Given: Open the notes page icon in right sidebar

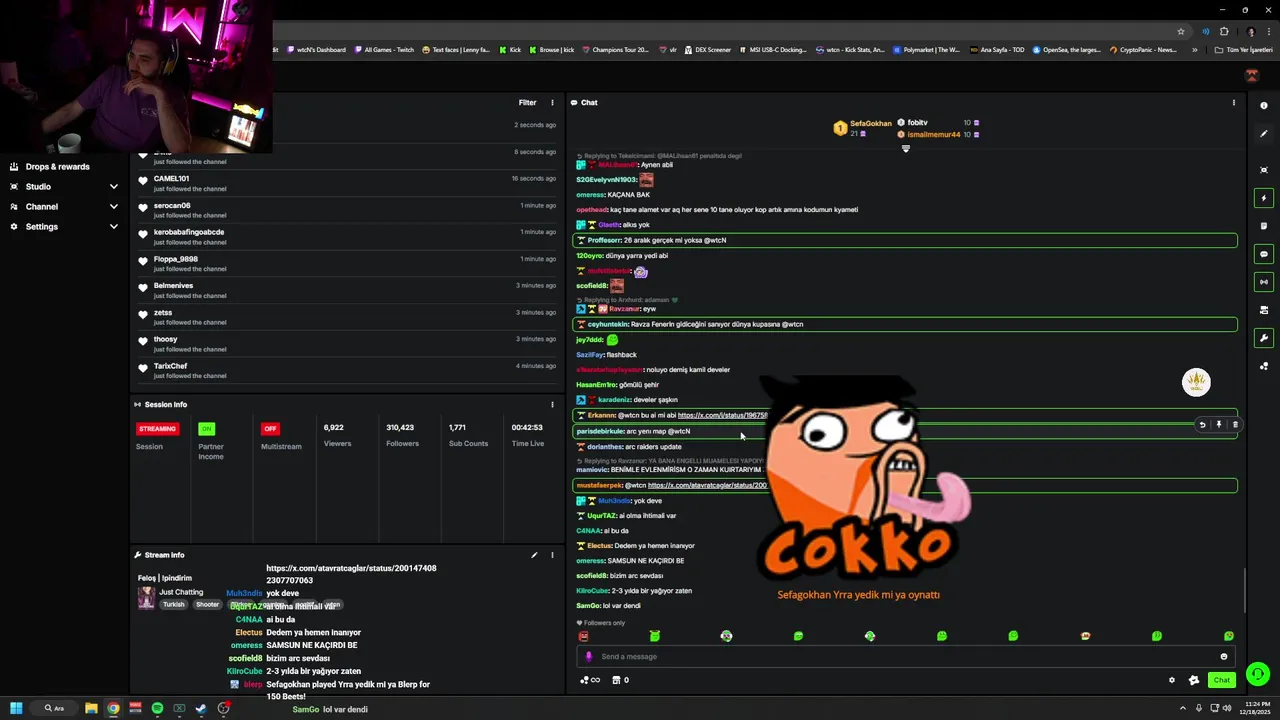Looking at the screenshot, I should (x=1264, y=226).
